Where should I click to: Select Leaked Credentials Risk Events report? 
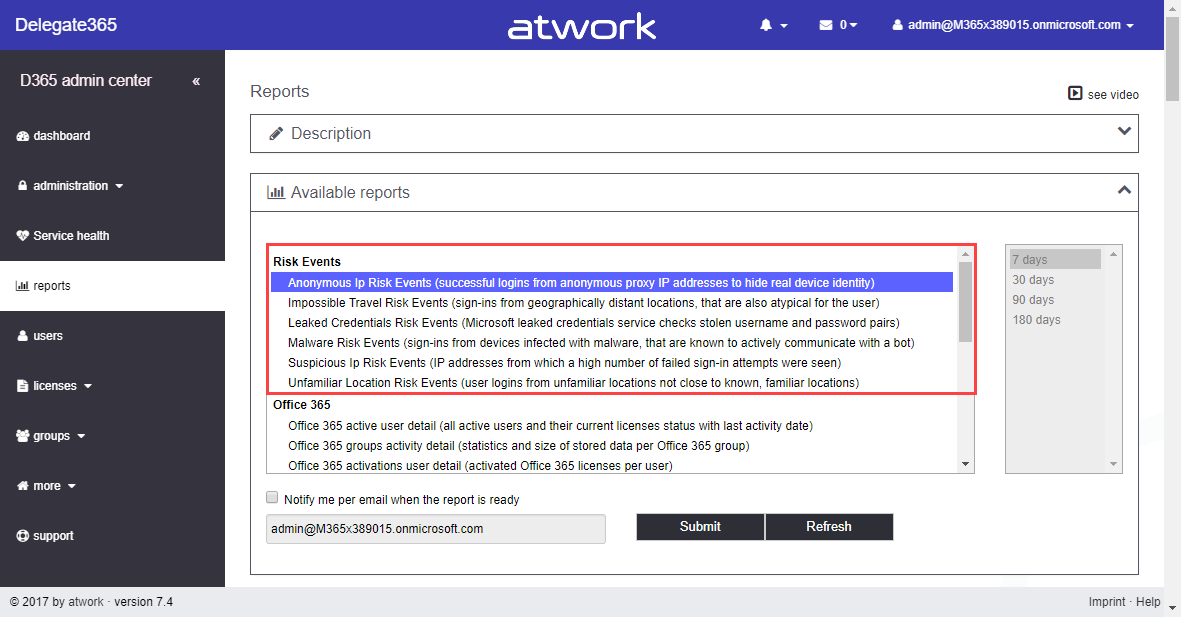(612, 322)
